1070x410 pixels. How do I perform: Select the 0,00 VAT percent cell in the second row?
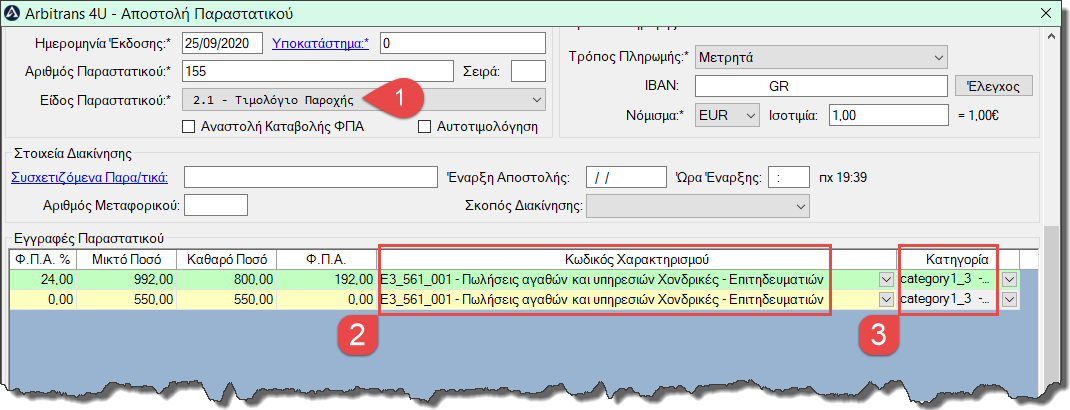pyautogui.click(x=41, y=299)
